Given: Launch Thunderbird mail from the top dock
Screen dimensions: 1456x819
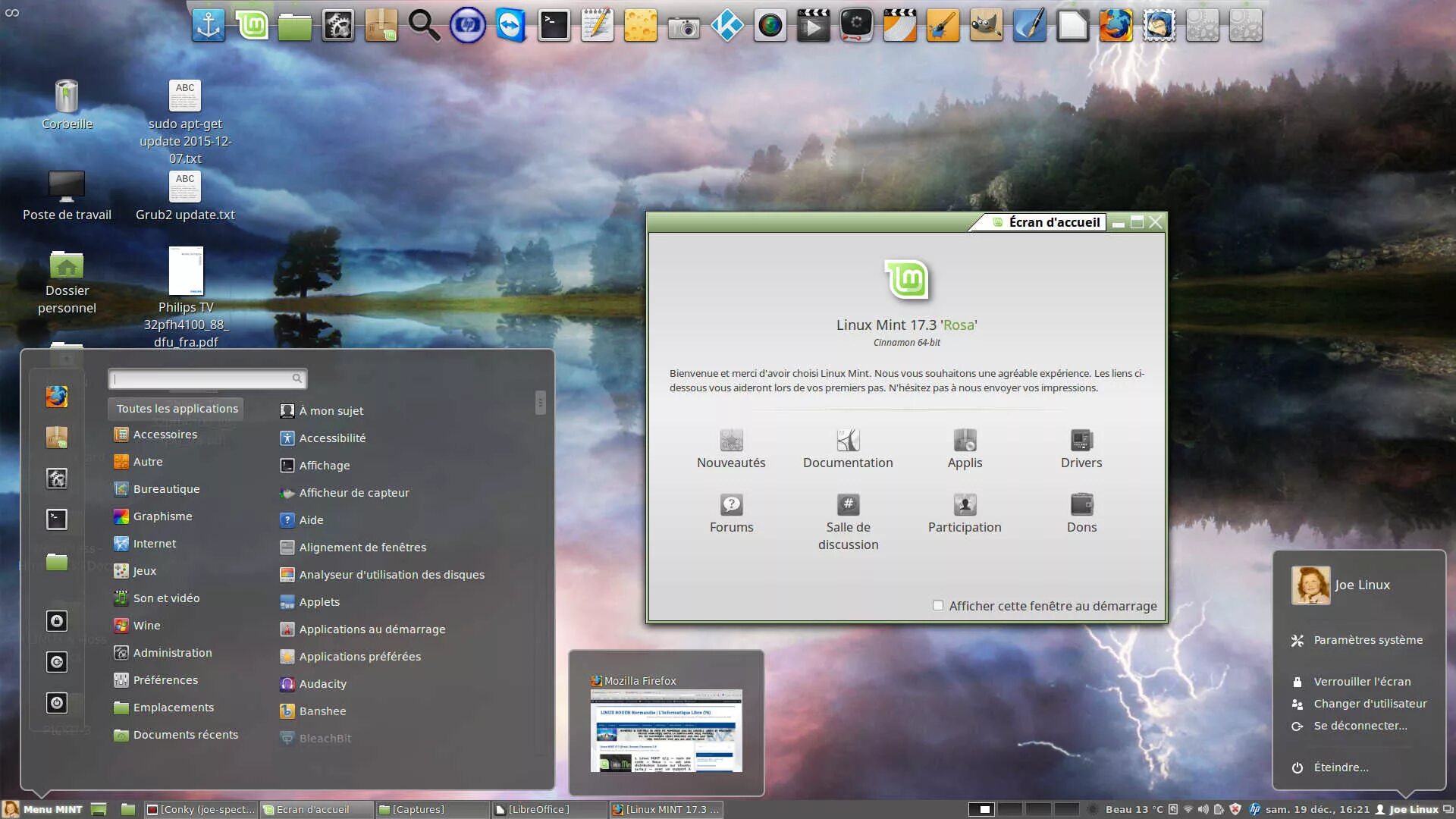Looking at the screenshot, I should 1159,26.
